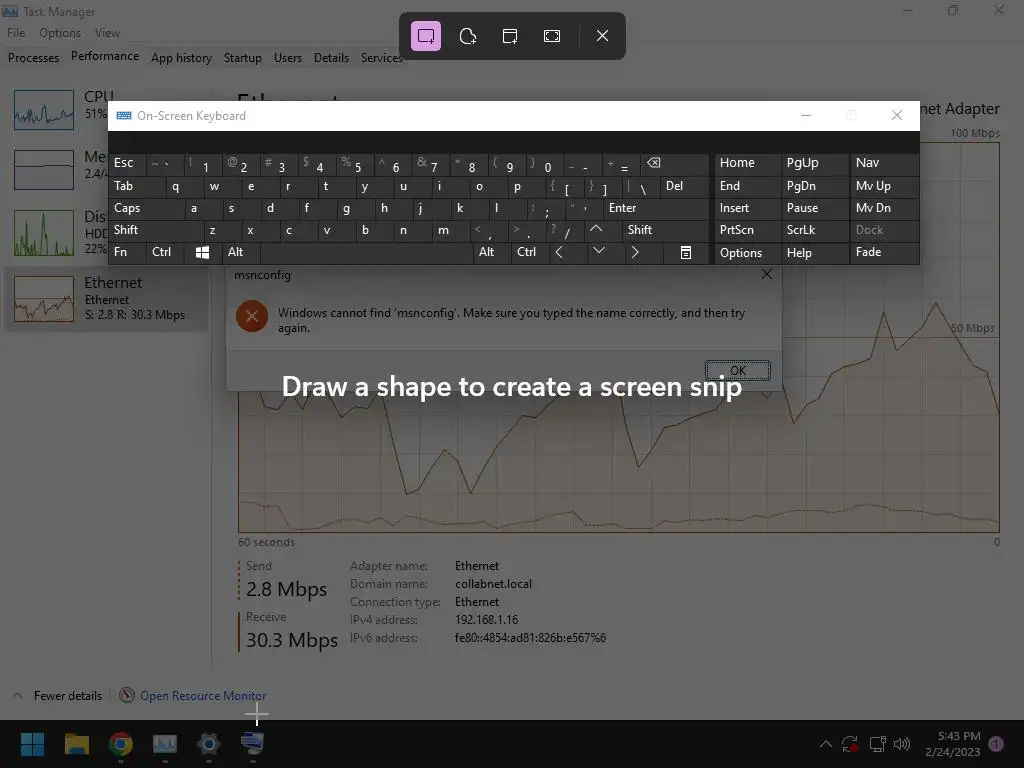This screenshot has width=1024, height=768.
Task: Click the Fade key on the keyboard
Action: pos(884,252)
